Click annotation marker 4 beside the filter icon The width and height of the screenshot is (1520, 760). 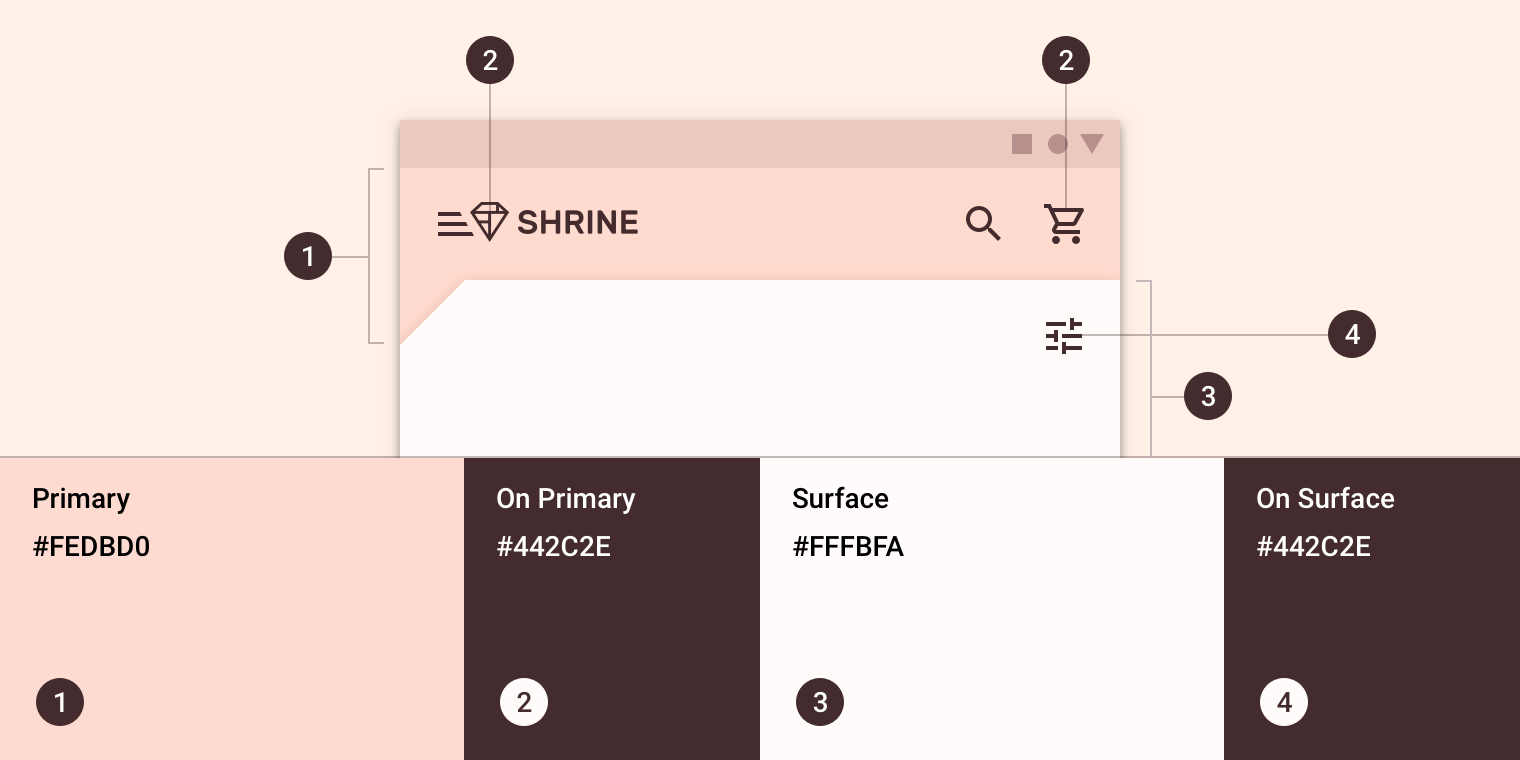click(1352, 334)
